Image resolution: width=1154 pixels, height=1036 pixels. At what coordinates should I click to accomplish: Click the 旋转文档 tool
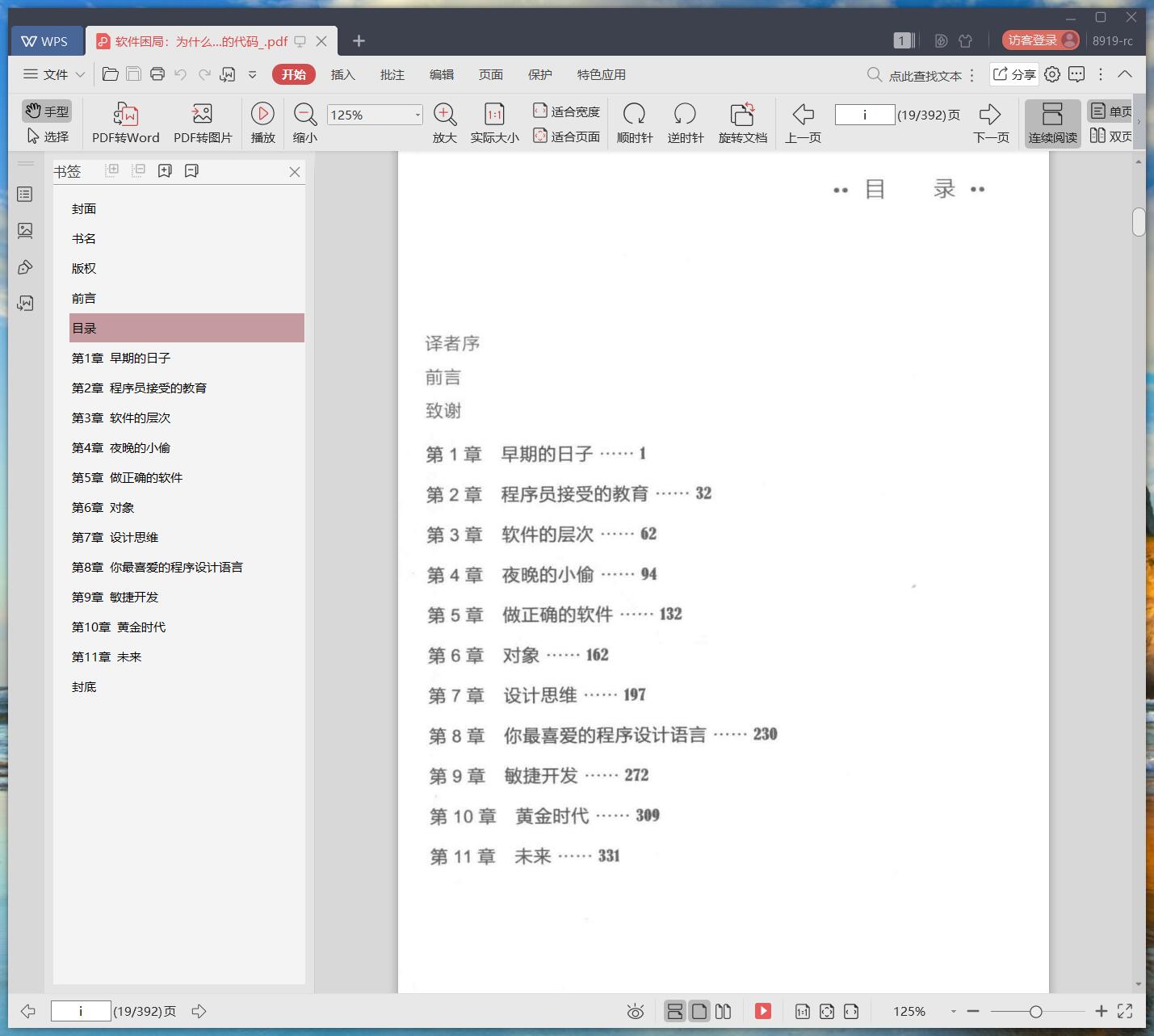(742, 123)
